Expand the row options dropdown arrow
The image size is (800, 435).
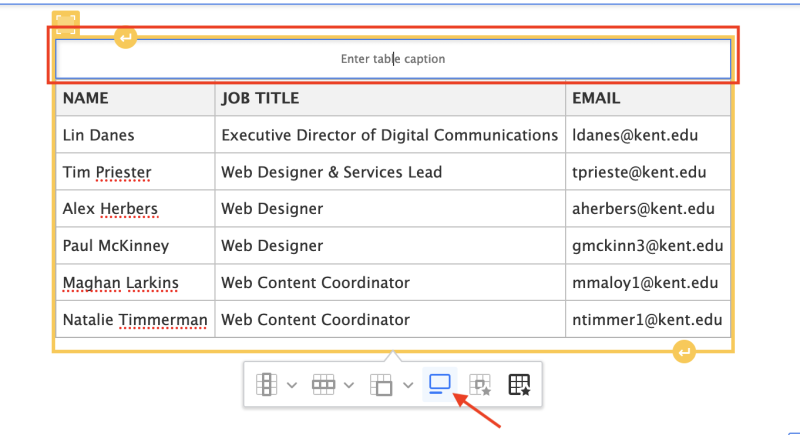[x=349, y=384]
